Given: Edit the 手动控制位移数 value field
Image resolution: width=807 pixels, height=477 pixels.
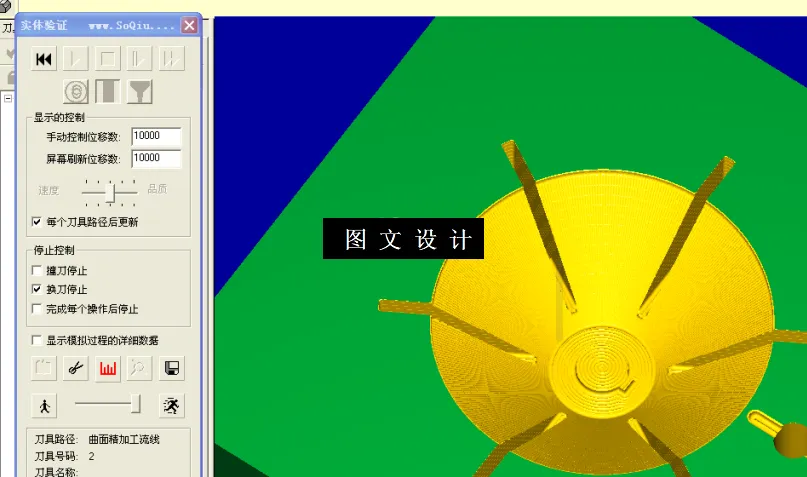Looking at the screenshot, I should (x=156, y=136).
